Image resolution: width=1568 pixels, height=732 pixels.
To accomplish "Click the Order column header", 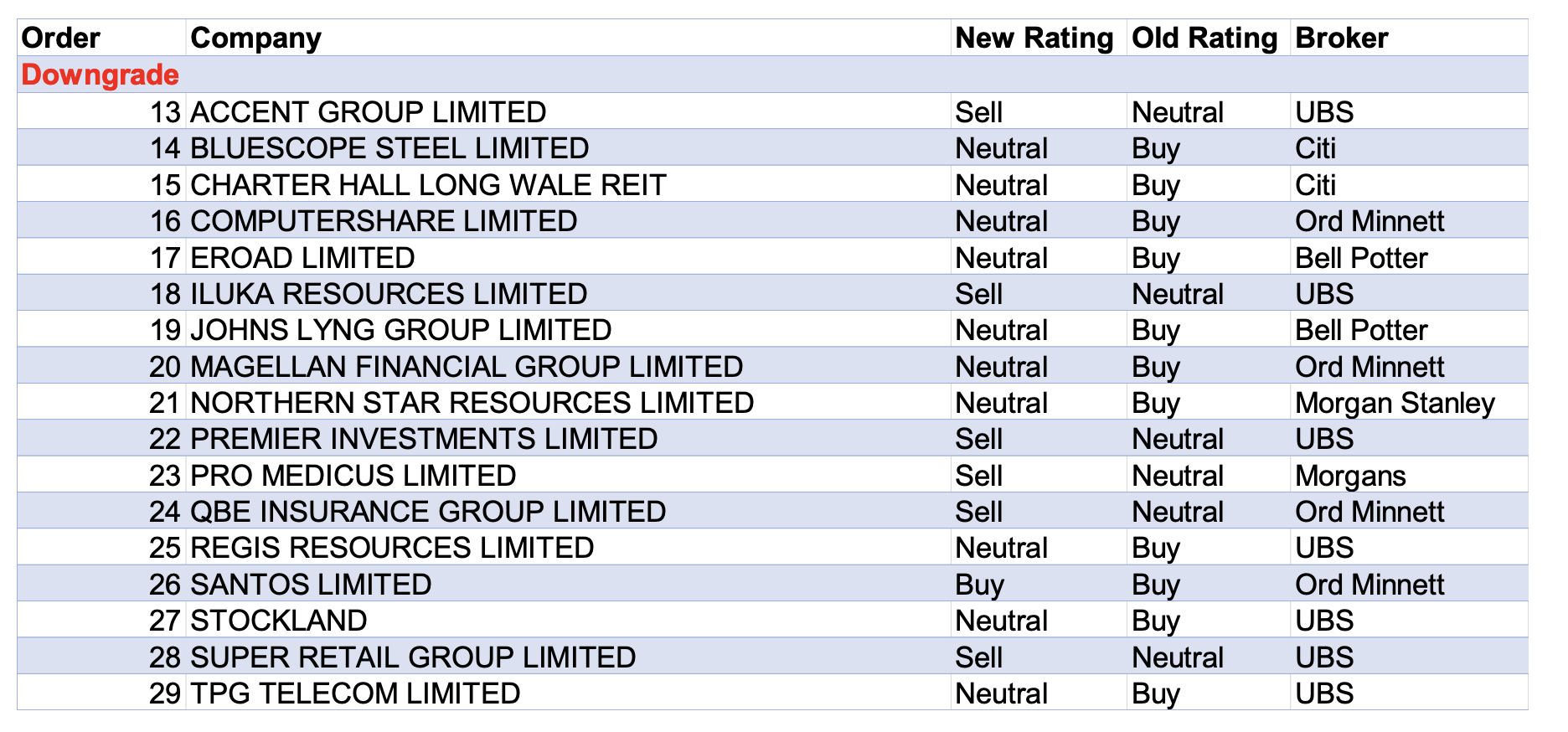I will pyautogui.click(x=60, y=39).
